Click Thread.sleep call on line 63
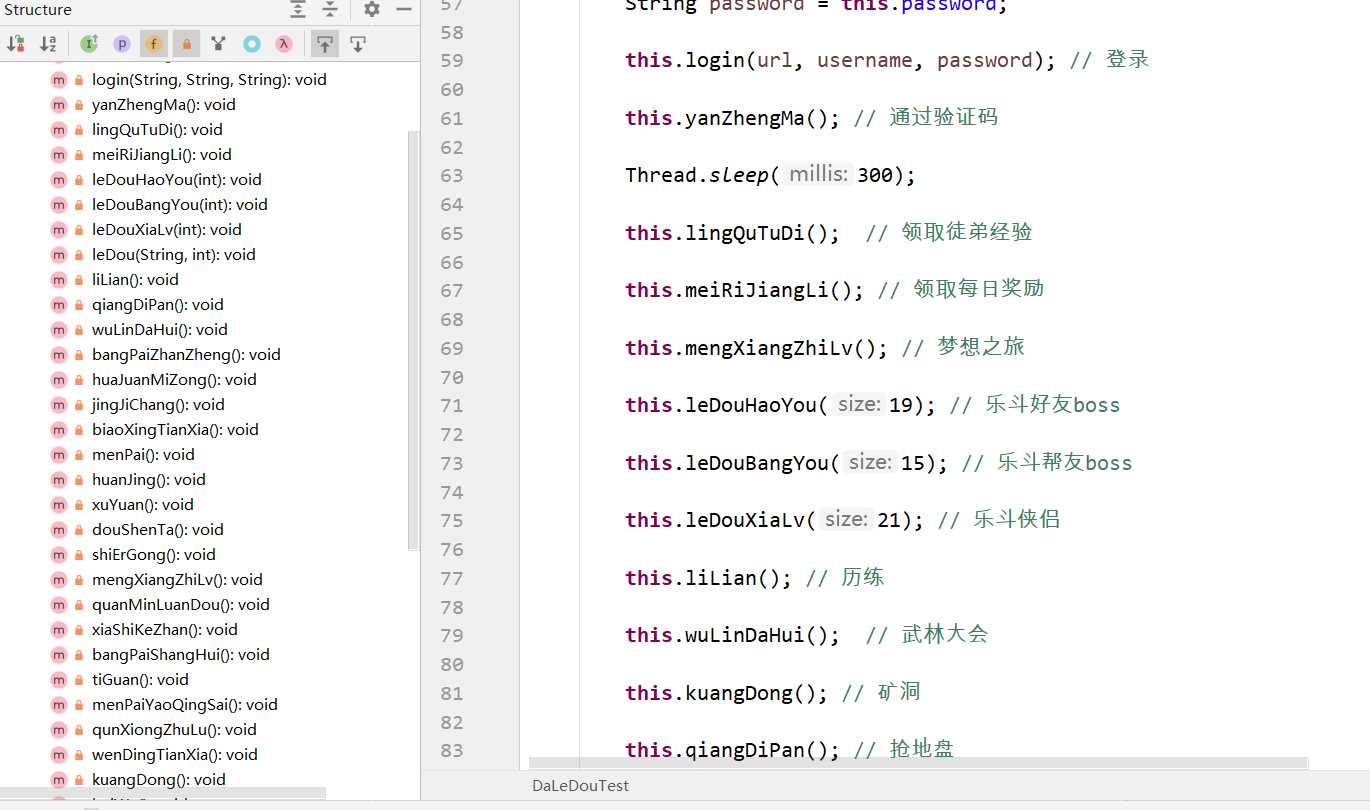Viewport: 1370px width, 810px height. tap(770, 175)
